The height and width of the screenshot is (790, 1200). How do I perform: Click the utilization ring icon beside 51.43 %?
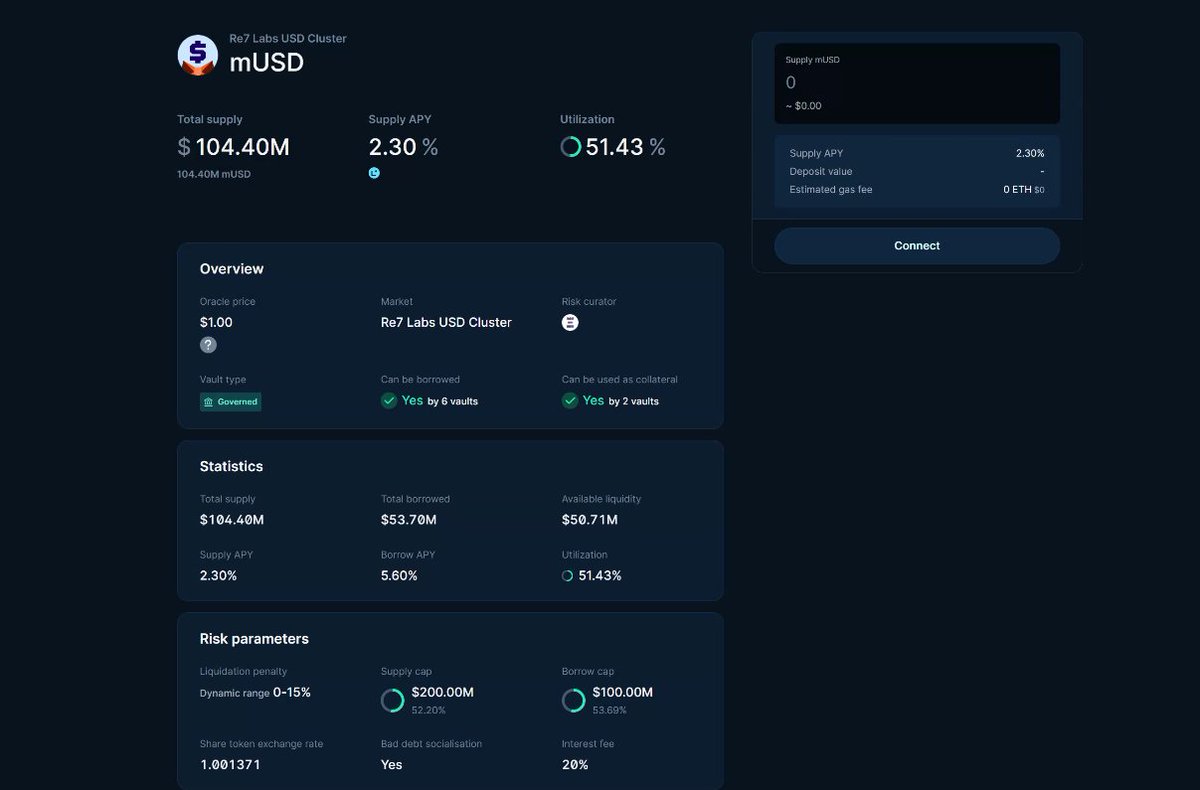(571, 147)
